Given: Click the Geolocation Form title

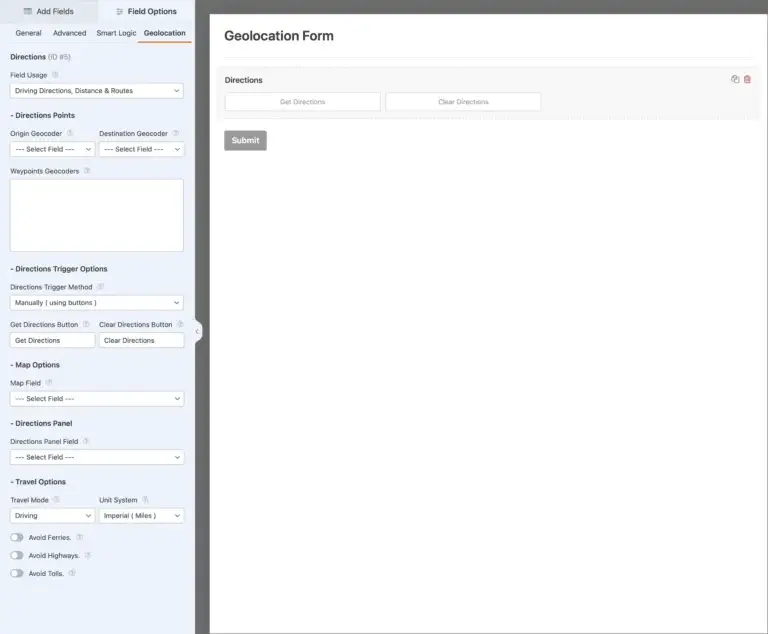Looking at the screenshot, I should click(x=279, y=36).
